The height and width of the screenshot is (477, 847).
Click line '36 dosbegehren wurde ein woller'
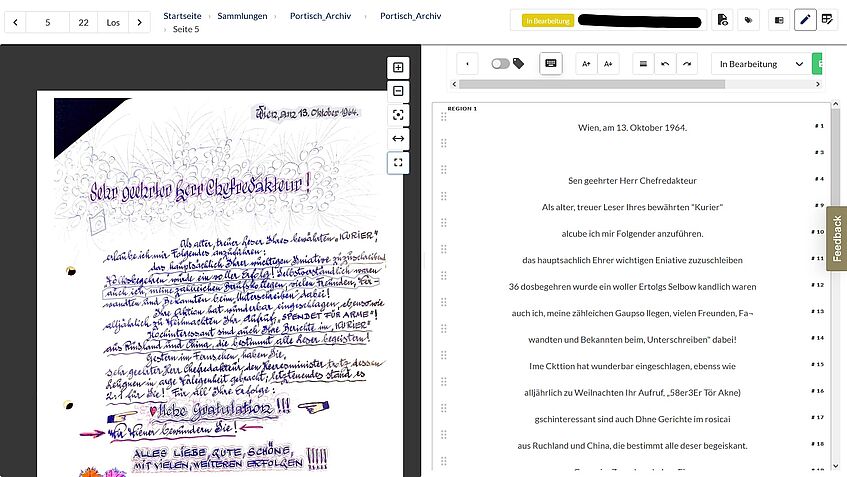(632, 286)
